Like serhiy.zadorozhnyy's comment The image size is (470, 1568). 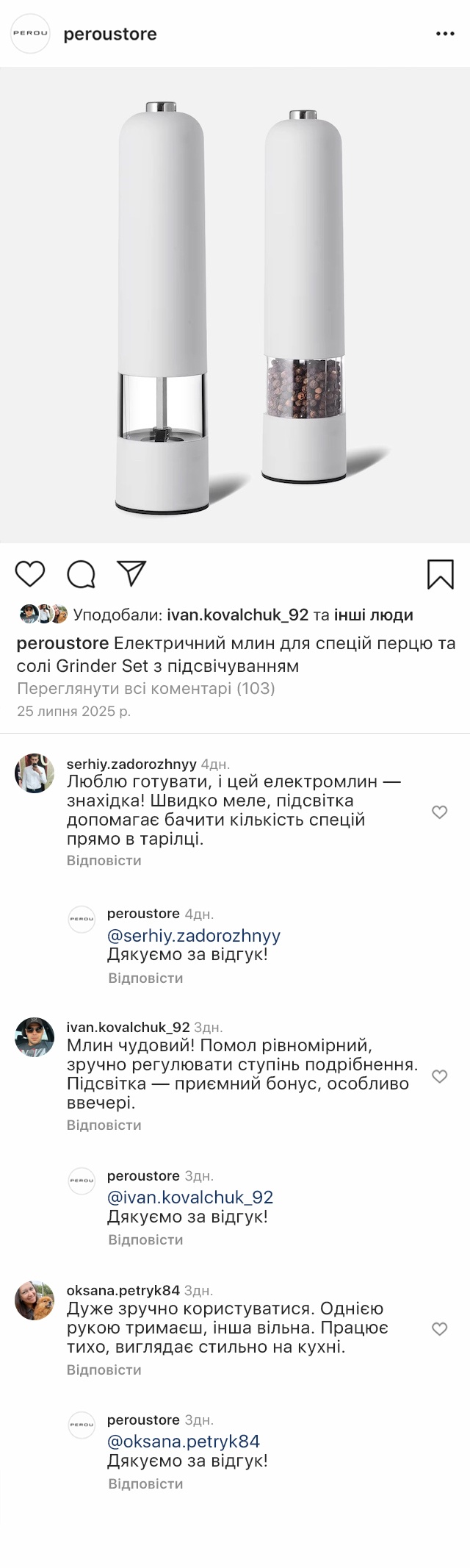click(x=439, y=812)
